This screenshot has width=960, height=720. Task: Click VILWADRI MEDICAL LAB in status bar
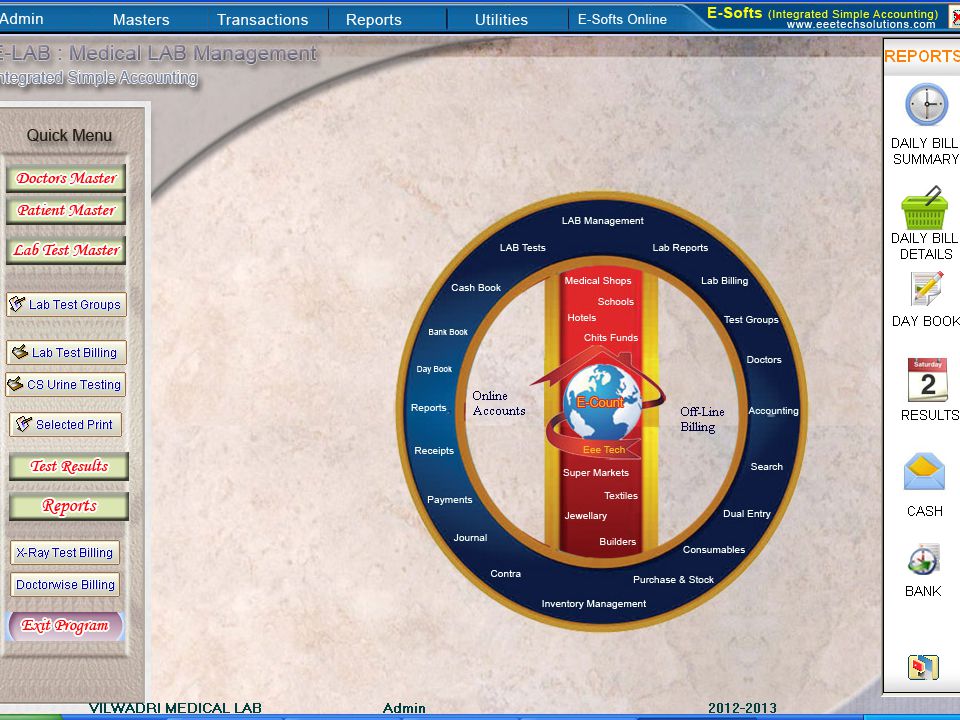tap(175, 708)
